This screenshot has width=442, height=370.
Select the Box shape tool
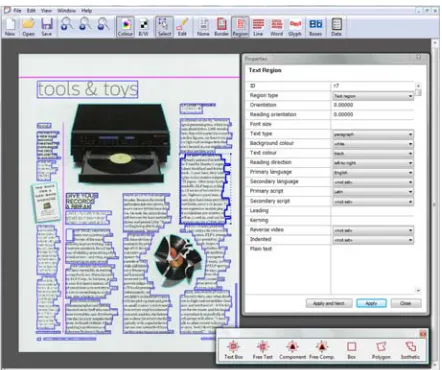[x=351, y=349]
